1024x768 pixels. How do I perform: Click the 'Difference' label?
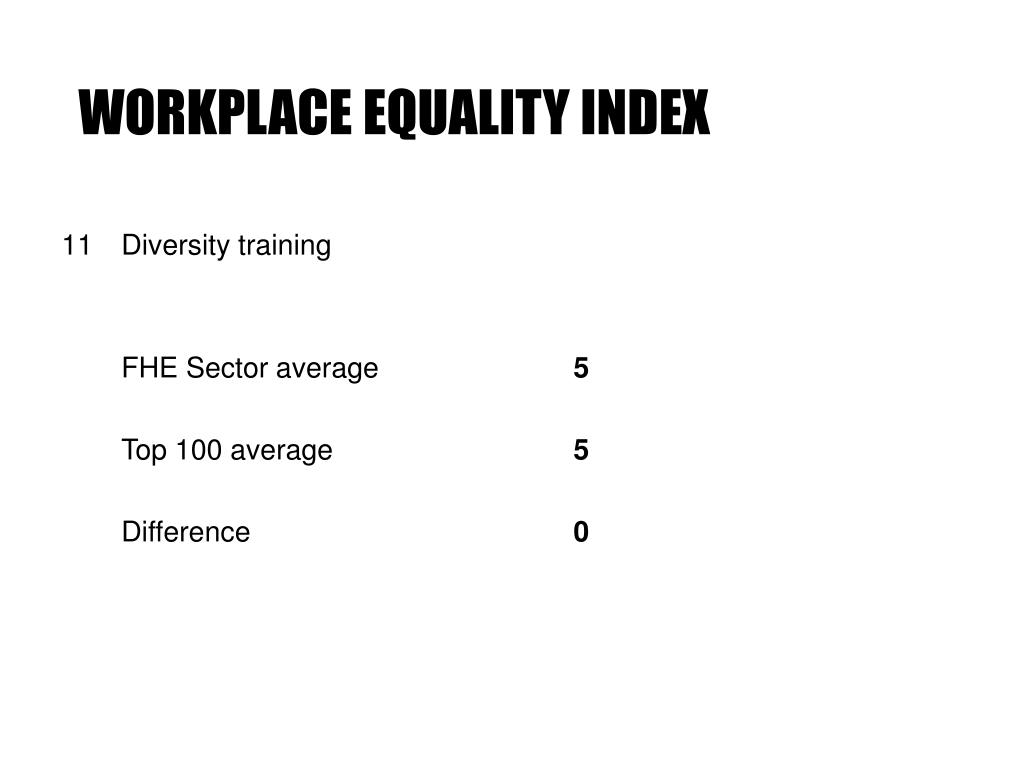point(185,532)
